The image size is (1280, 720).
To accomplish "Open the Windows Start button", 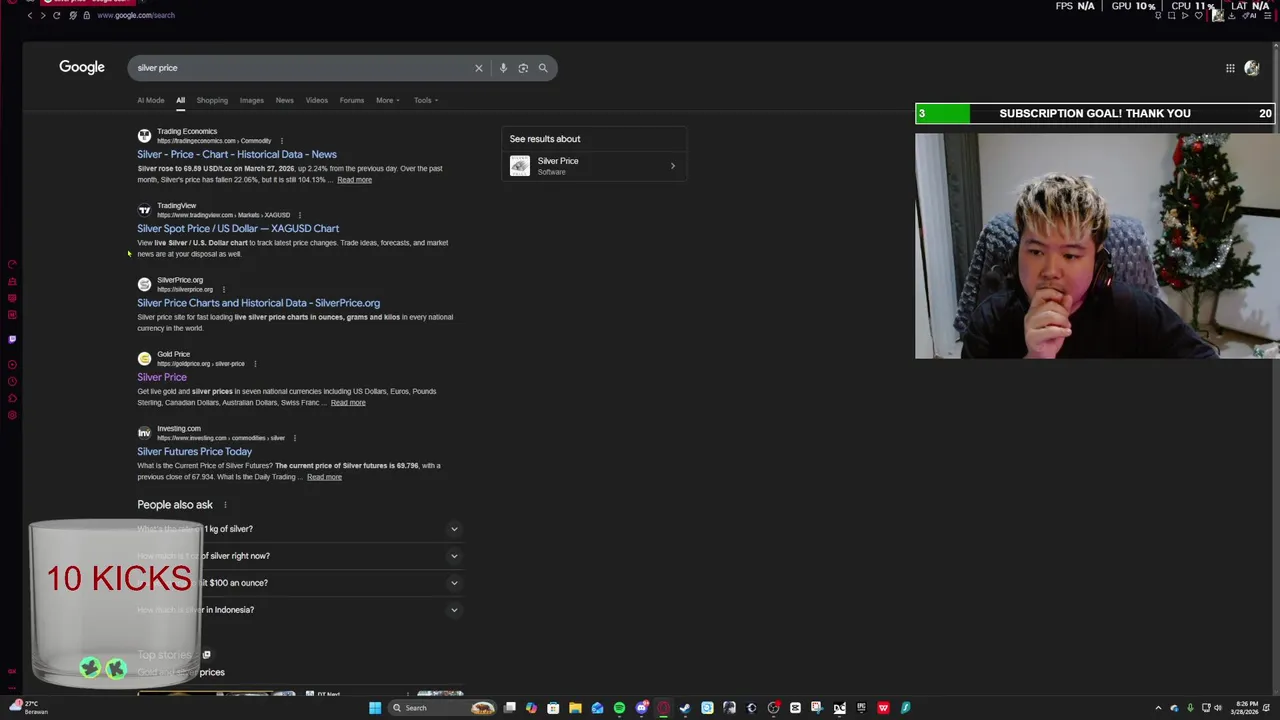I will [374, 708].
